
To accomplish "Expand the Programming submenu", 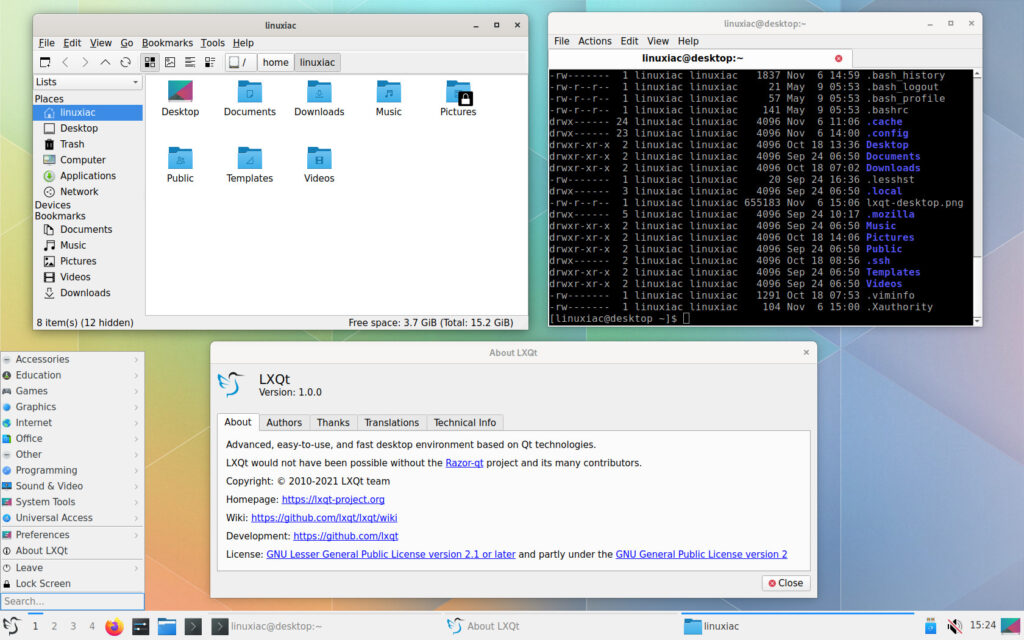I will click(72, 470).
